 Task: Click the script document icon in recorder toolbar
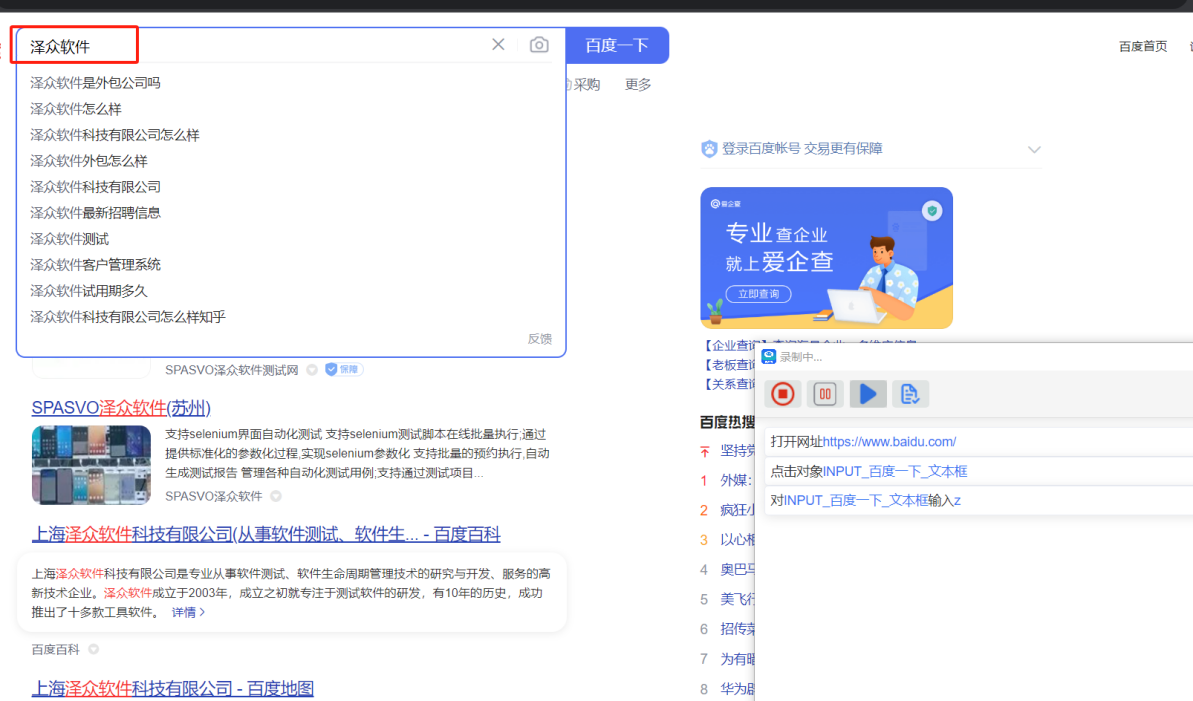[909, 394]
